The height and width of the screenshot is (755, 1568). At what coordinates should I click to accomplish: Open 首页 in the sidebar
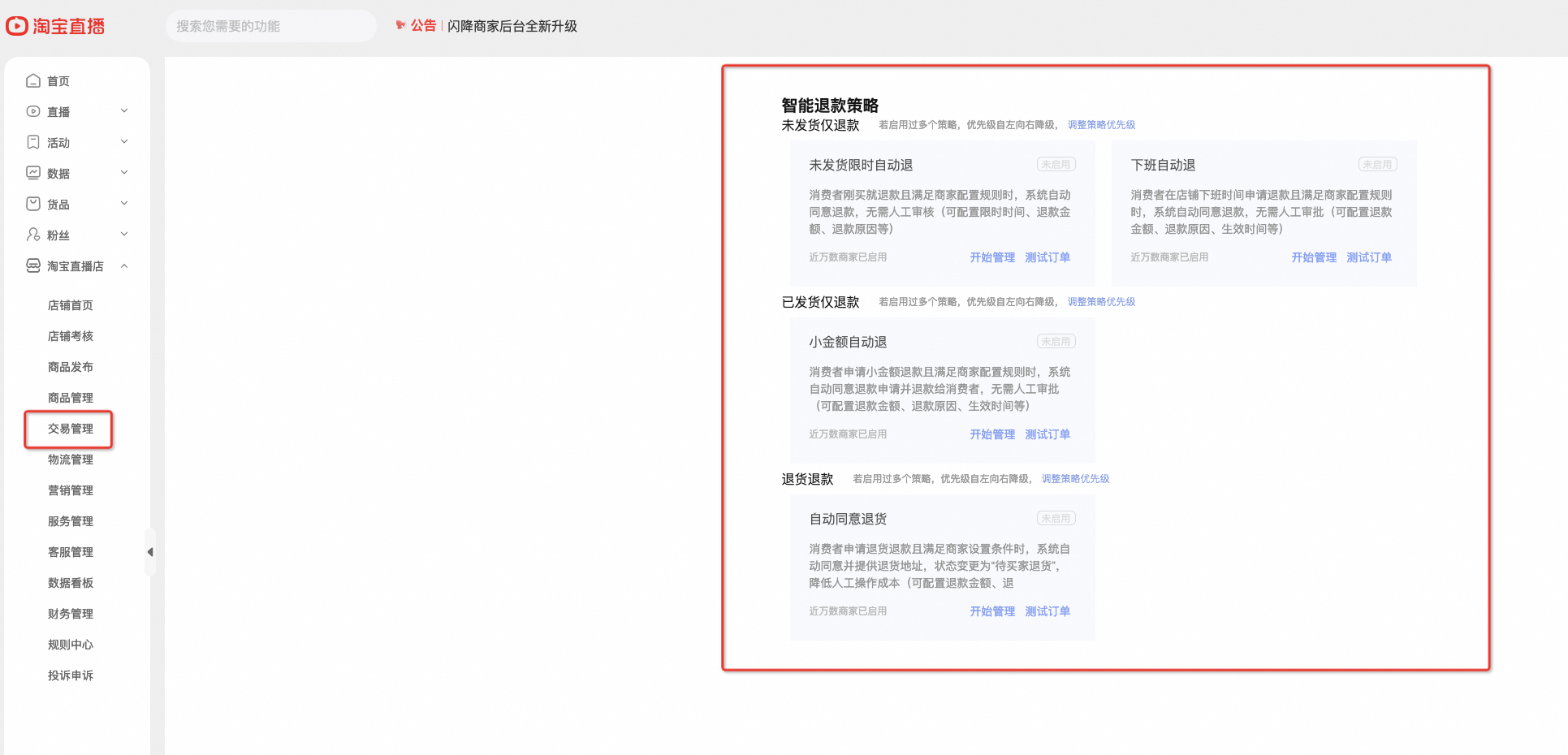(58, 81)
